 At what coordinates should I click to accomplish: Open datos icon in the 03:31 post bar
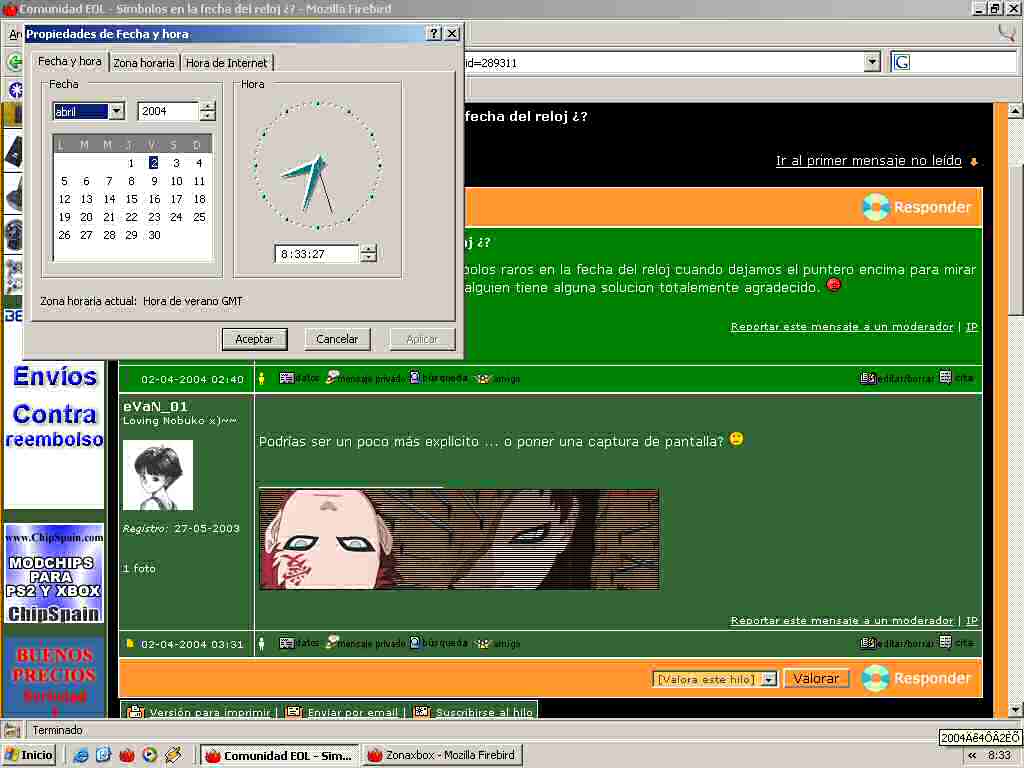299,643
